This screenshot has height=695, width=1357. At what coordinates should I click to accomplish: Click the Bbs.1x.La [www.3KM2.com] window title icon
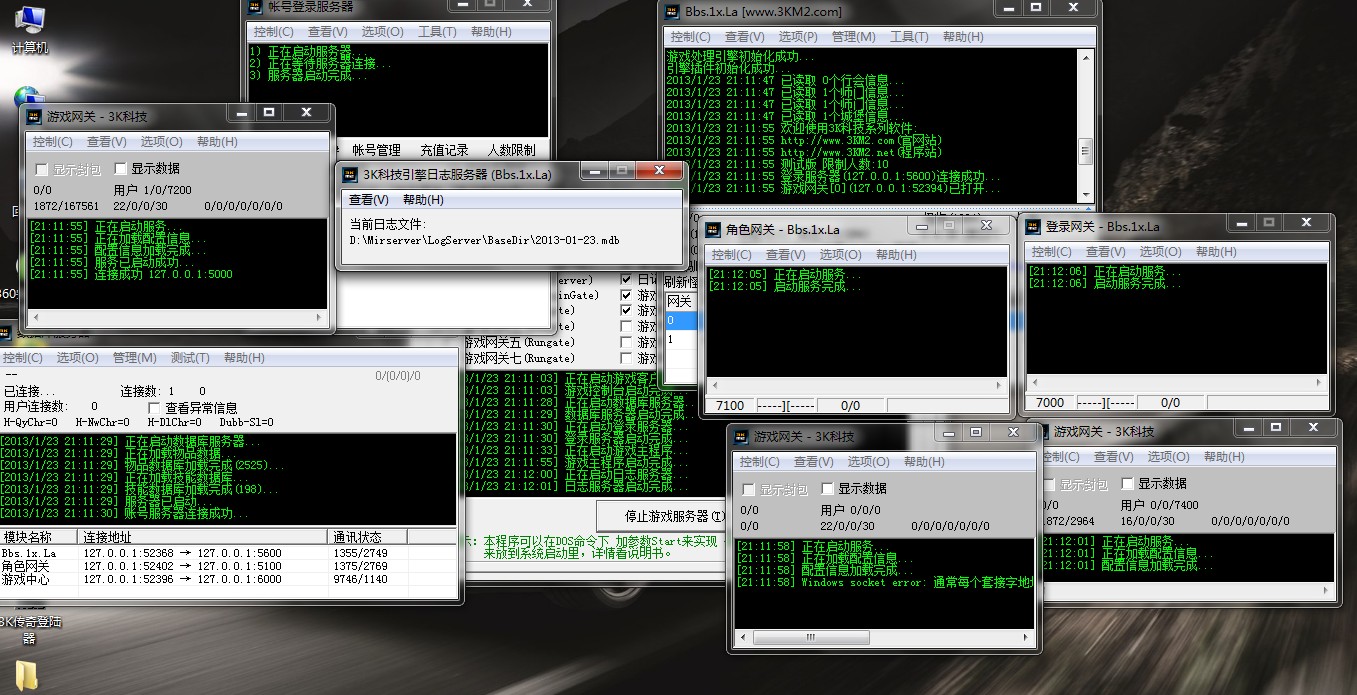click(x=671, y=12)
